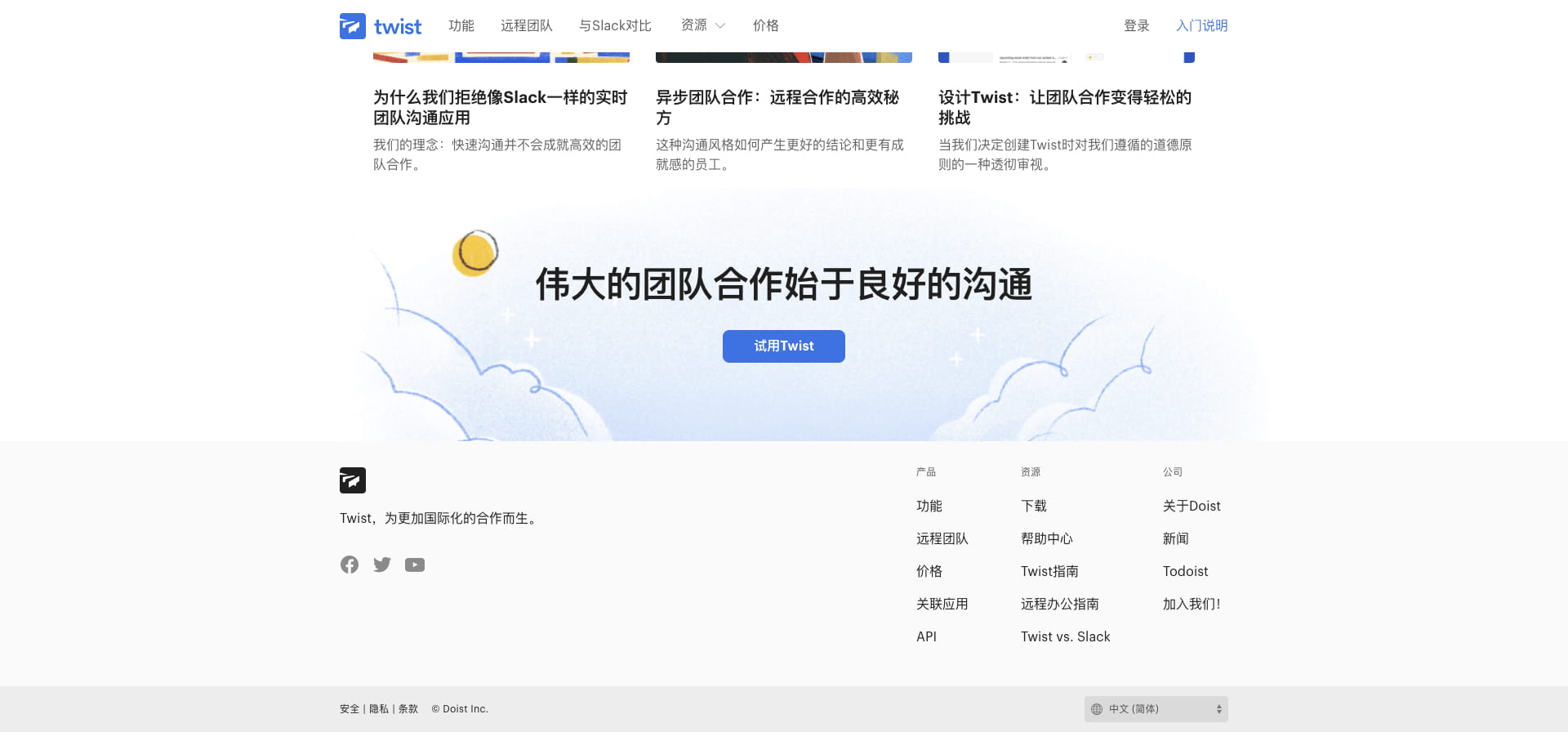
Task: Open 远程团队 in the top navigation
Action: click(x=527, y=26)
